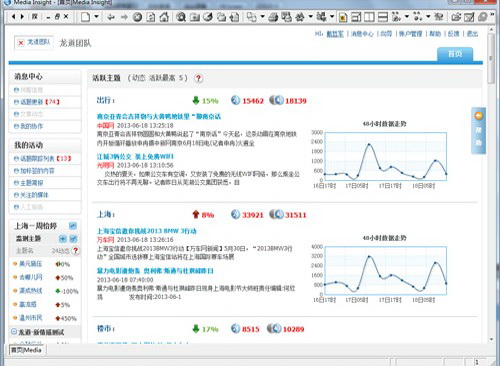Click the value 18139 in 出行 row
This screenshot has height=366, width=500.
[296, 101]
